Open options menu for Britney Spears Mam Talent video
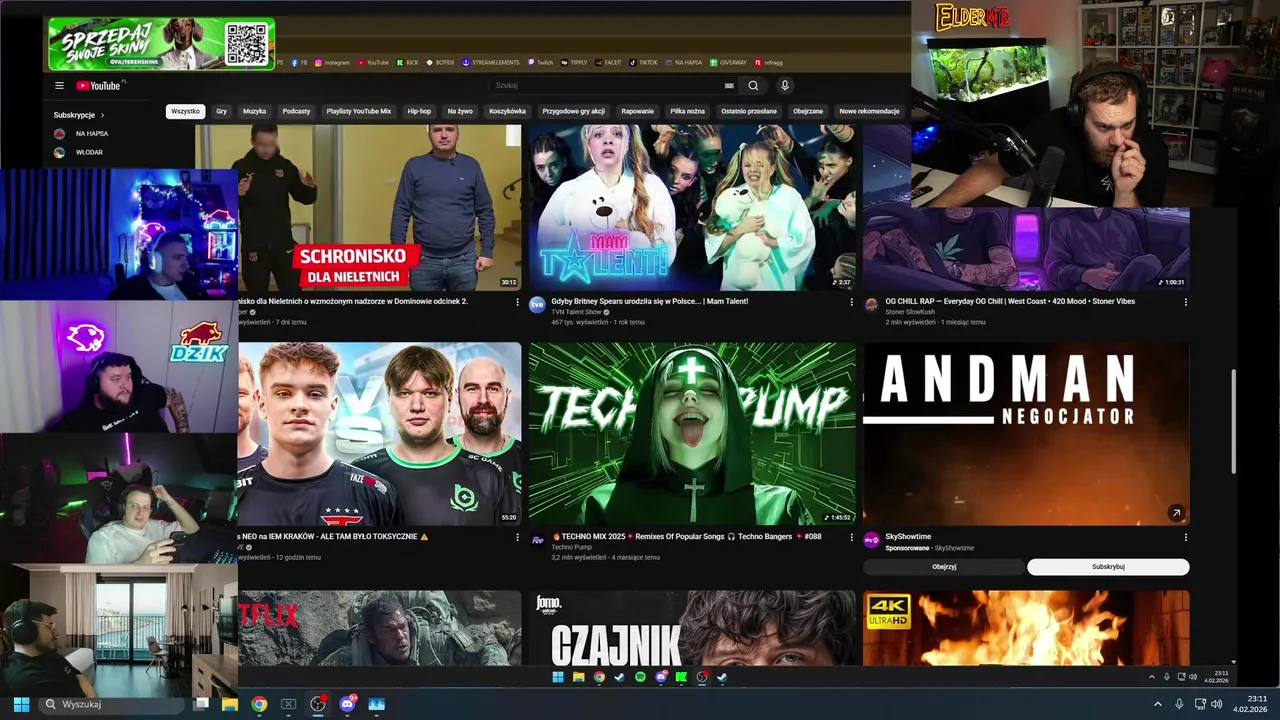This screenshot has height=720, width=1280. 852,302
